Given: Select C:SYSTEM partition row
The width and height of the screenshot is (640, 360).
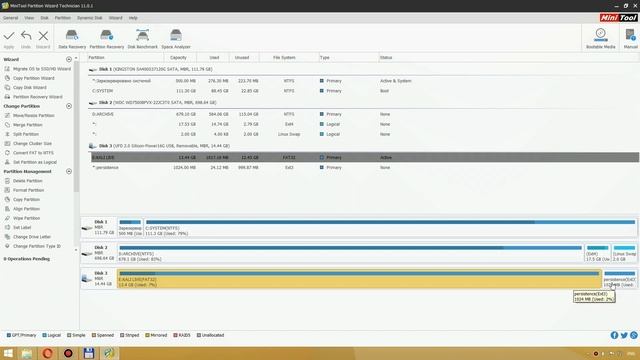Looking at the screenshot, I should (365, 91).
